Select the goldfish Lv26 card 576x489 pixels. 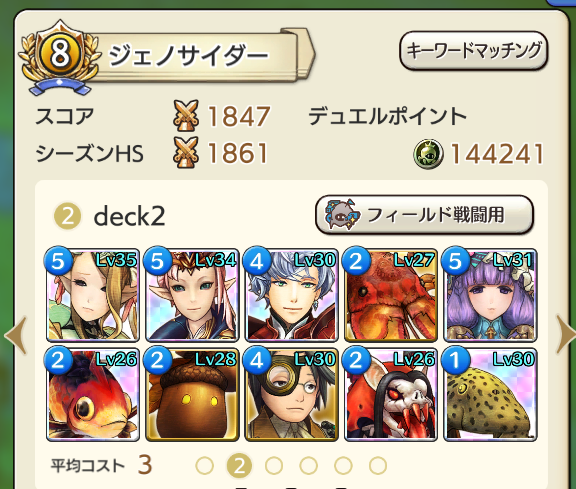click(x=93, y=394)
